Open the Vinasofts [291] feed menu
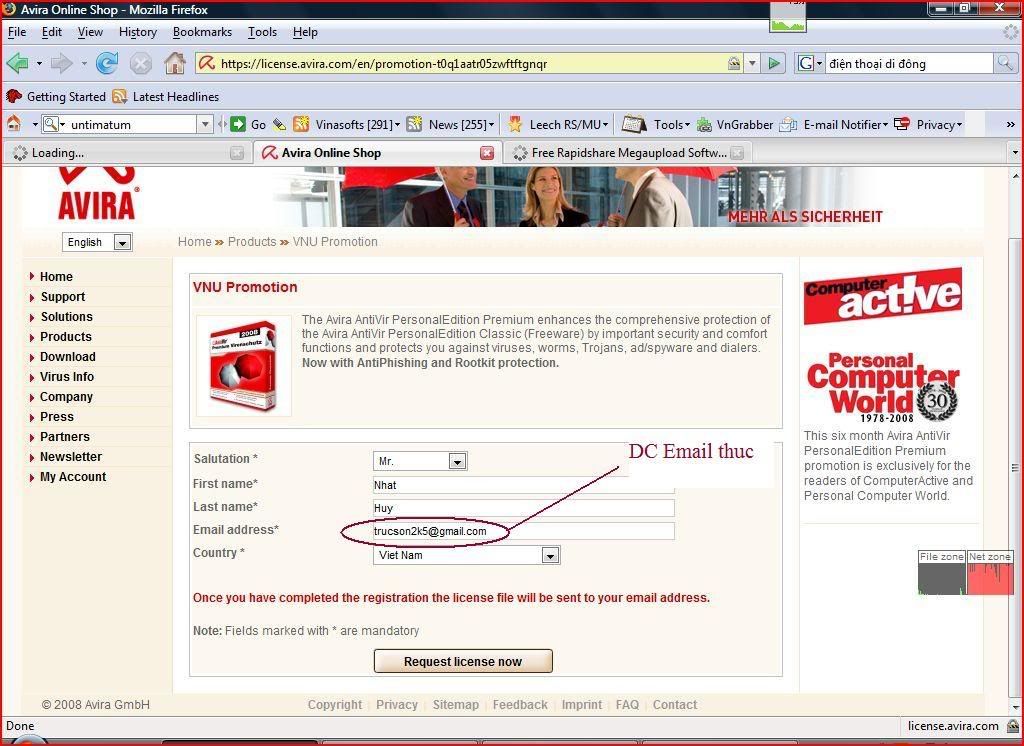Screen dimensions: 1024x746 pos(347,124)
